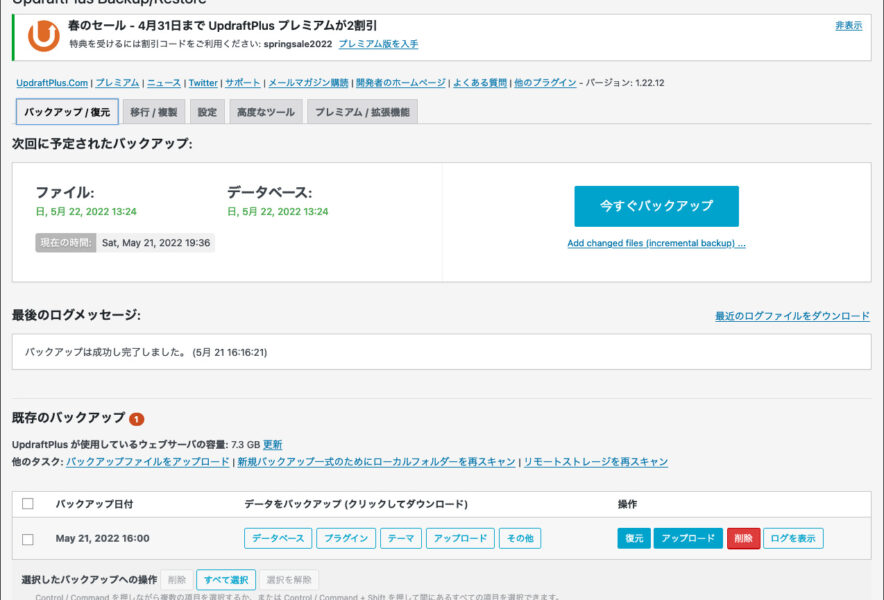Viewport: 884px width, 600px height.
Task: Rescan local folder for new backup sets
Action: pos(377,462)
